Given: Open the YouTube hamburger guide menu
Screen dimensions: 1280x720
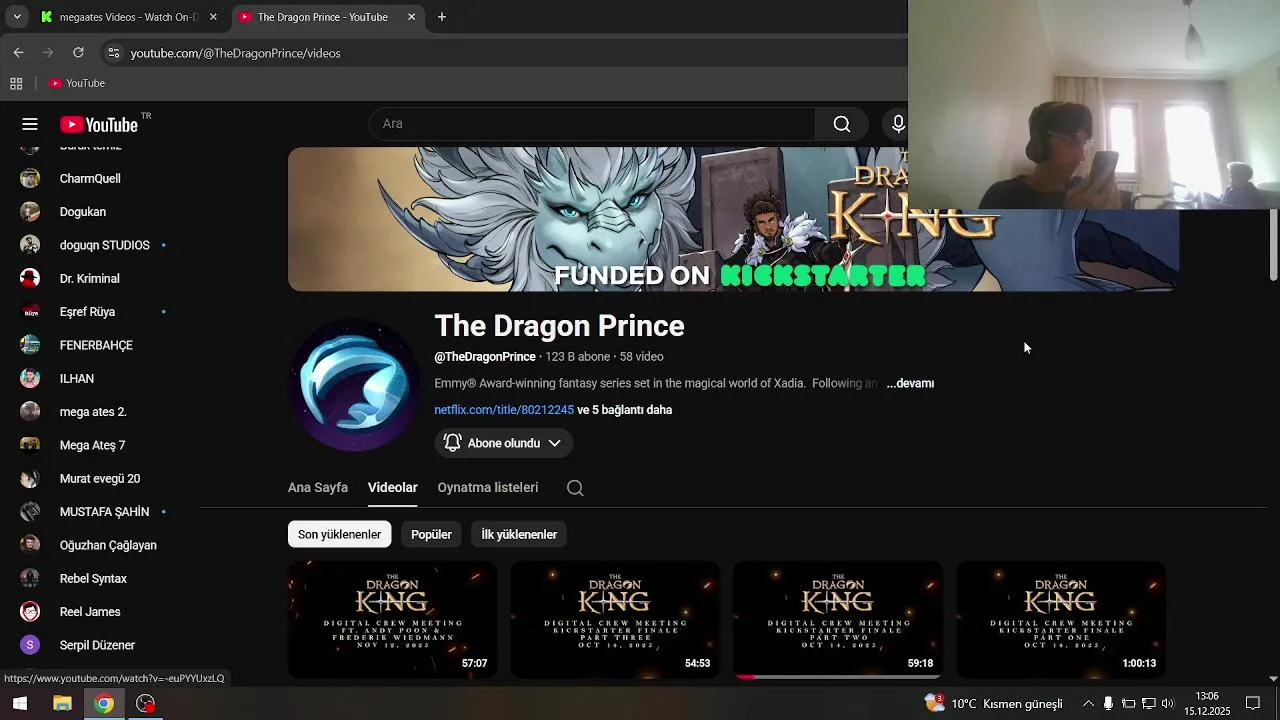Looking at the screenshot, I should [x=30, y=124].
